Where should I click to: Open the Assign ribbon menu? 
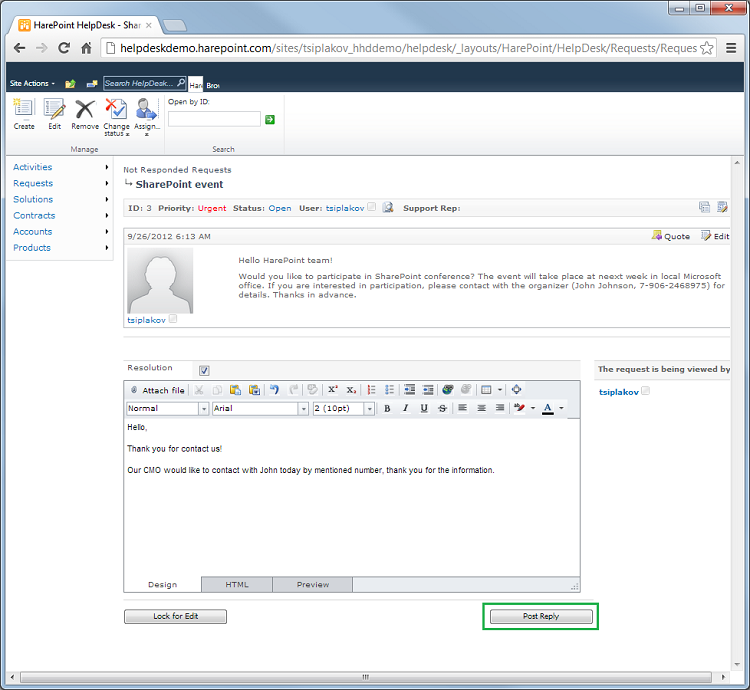(x=146, y=117)
